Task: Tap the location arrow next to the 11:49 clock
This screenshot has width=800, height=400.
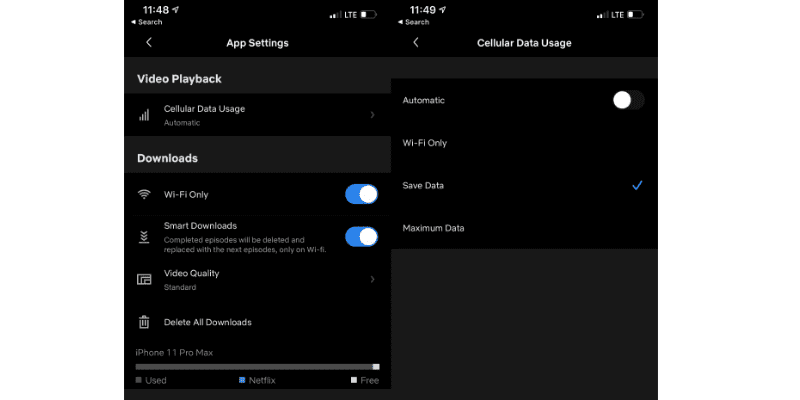Action: [443, 10]
